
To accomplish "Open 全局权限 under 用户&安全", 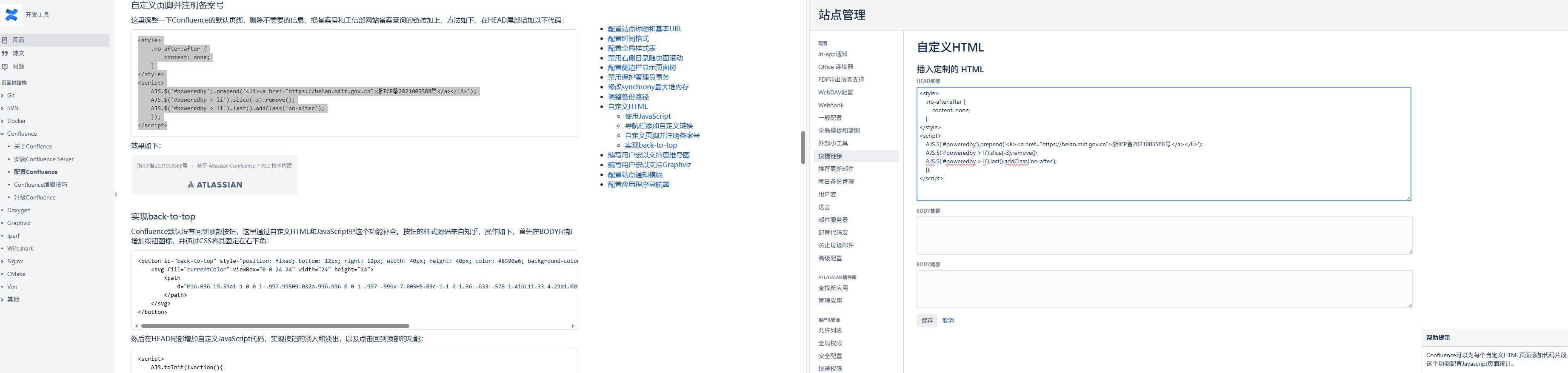I will tap(830, 344).
